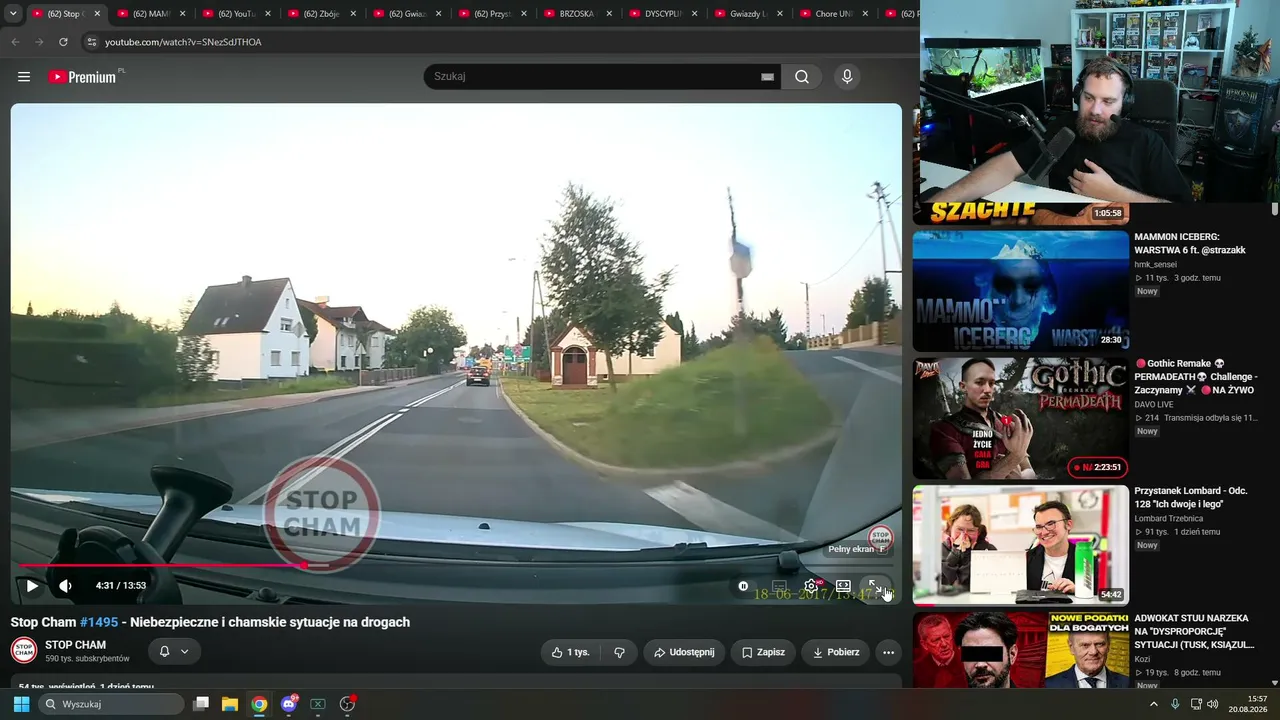Open the Windows Start menu
Image resolution: width=1280 pixels, height=720 pixels.
[x=21, y=704]
